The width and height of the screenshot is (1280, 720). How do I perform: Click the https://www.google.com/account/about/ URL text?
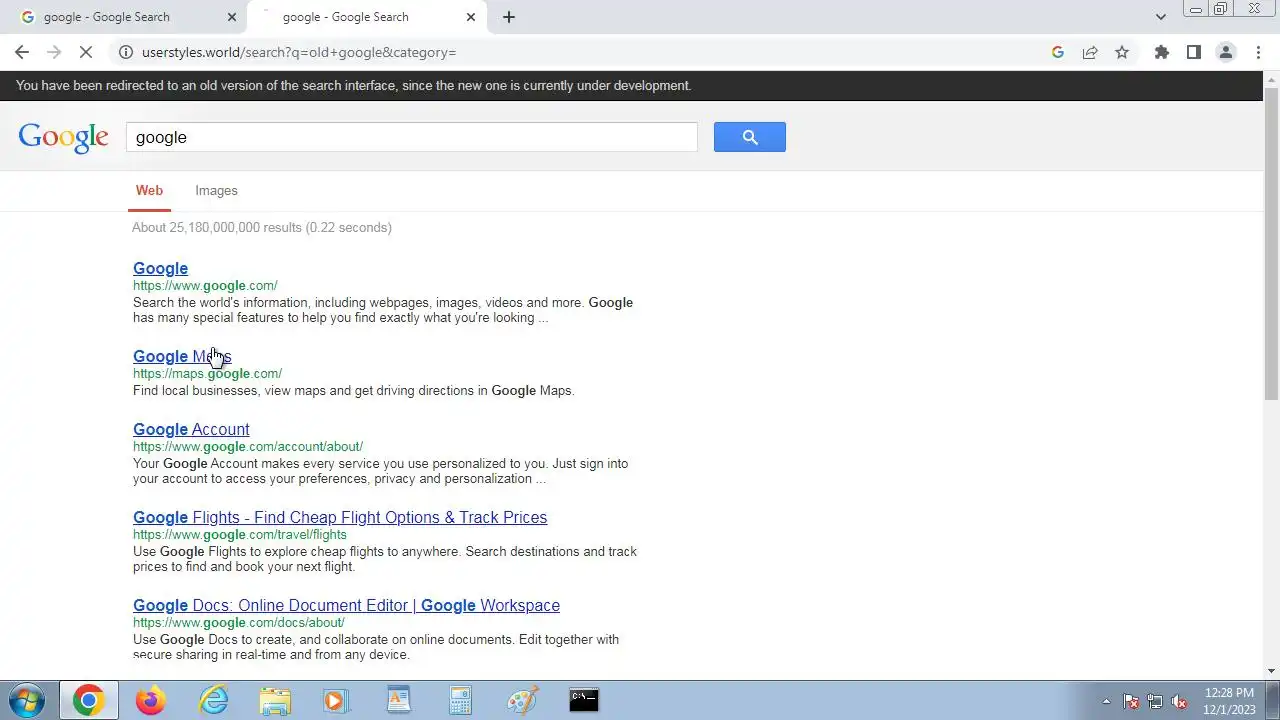(x=248, y=447)
